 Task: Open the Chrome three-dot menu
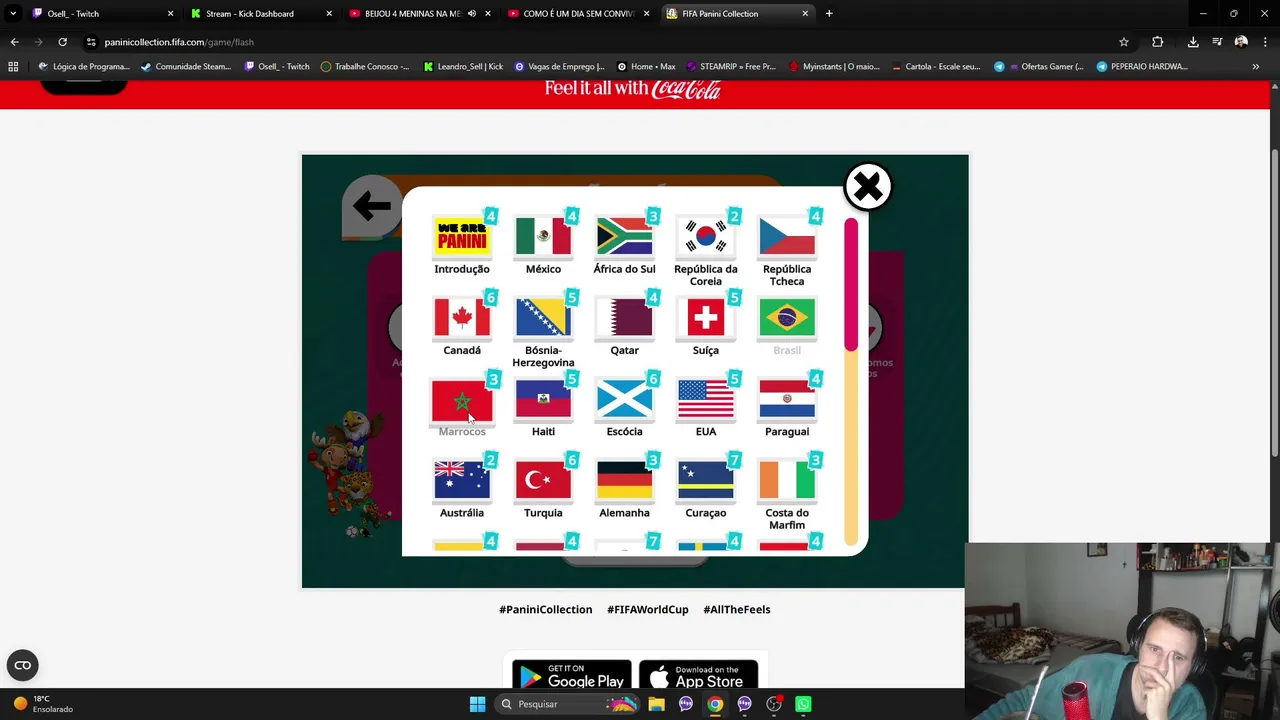(x=1265, y=42)
